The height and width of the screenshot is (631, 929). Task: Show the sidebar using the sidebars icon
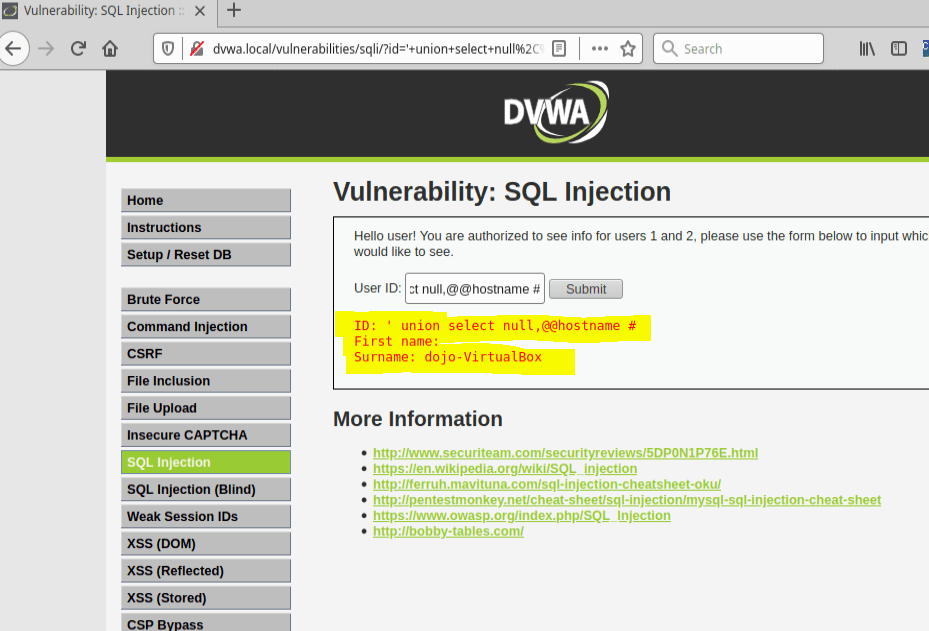(x=899, y=49)
